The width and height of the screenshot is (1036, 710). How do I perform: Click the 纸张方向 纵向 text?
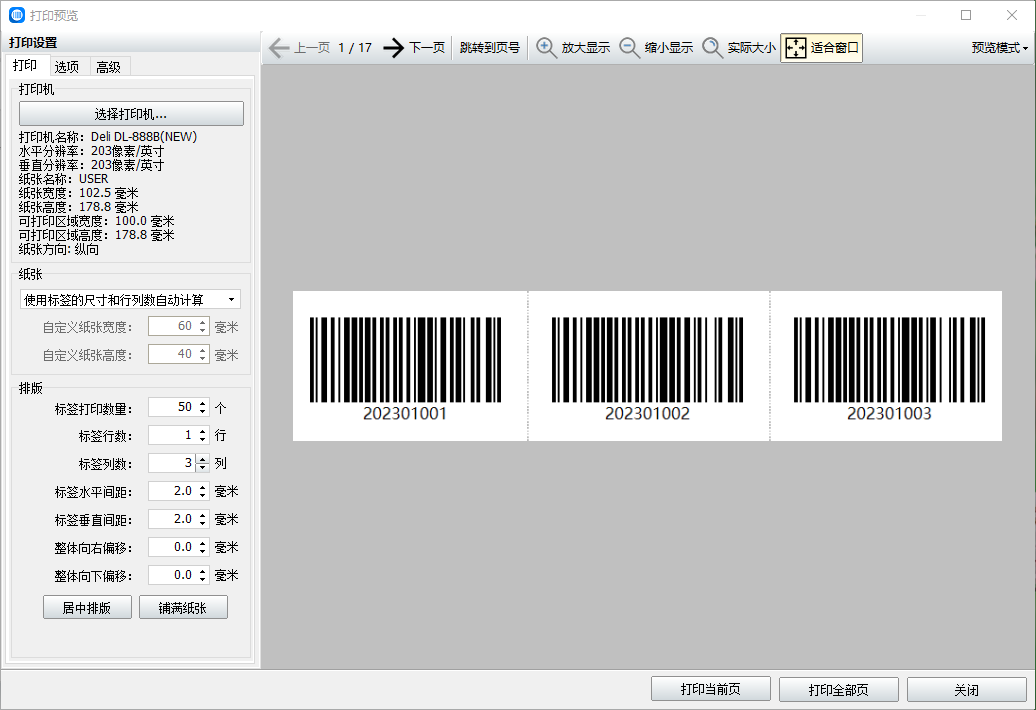click(x=59, y=249)
